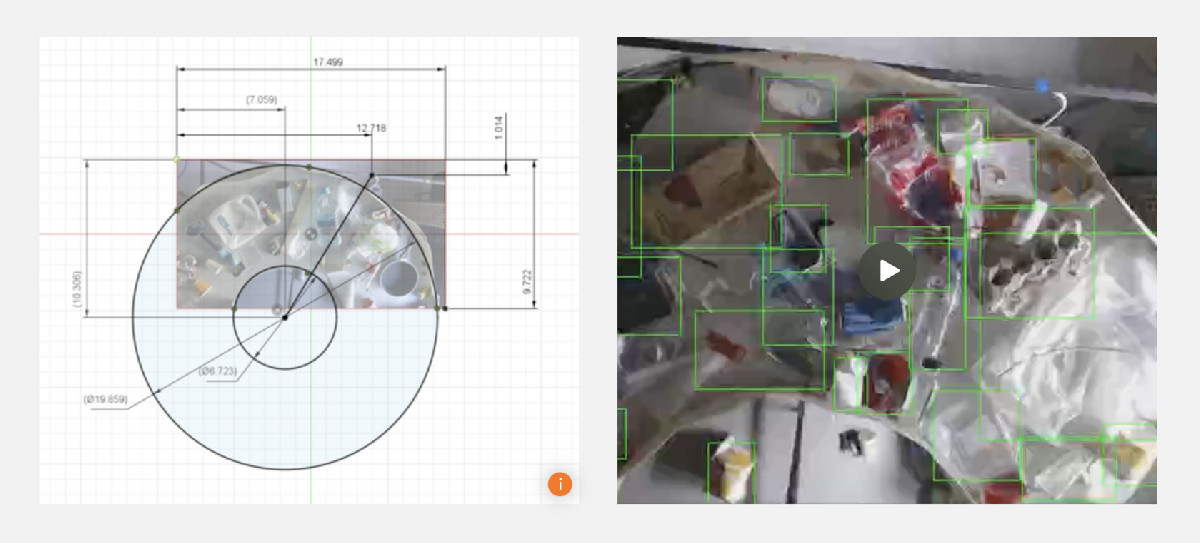1200x543 pixels.
Task: Click the (Ø19.859) diameter label
Action: point(105,398)
